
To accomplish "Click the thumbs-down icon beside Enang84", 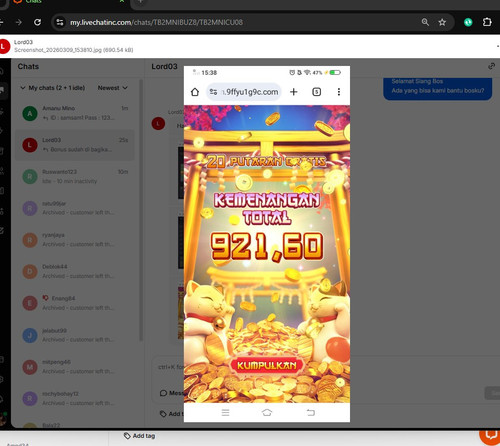I will (x=45, y=298).
